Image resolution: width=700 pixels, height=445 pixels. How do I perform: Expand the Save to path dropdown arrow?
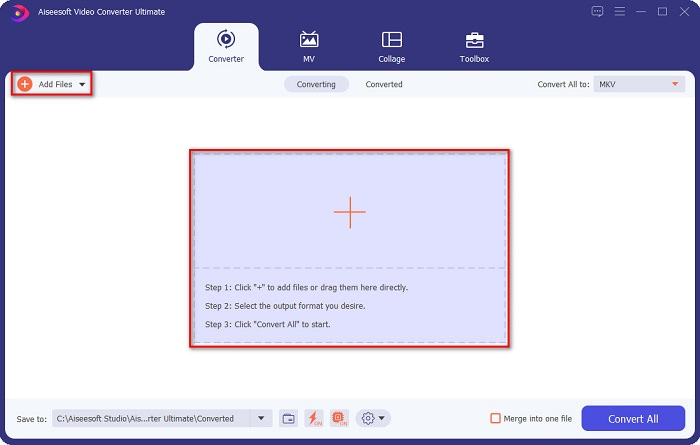pos(261,419)
